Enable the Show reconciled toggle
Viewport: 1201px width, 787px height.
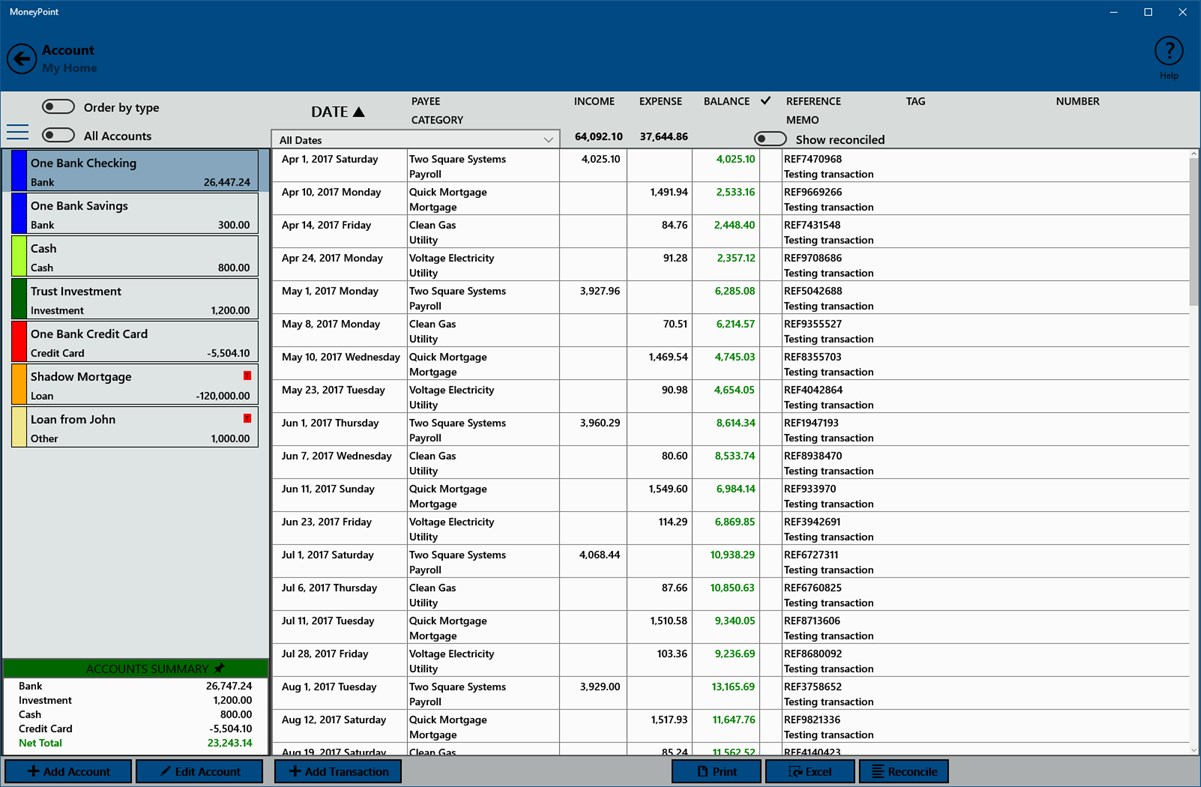(x=770, y=140)
